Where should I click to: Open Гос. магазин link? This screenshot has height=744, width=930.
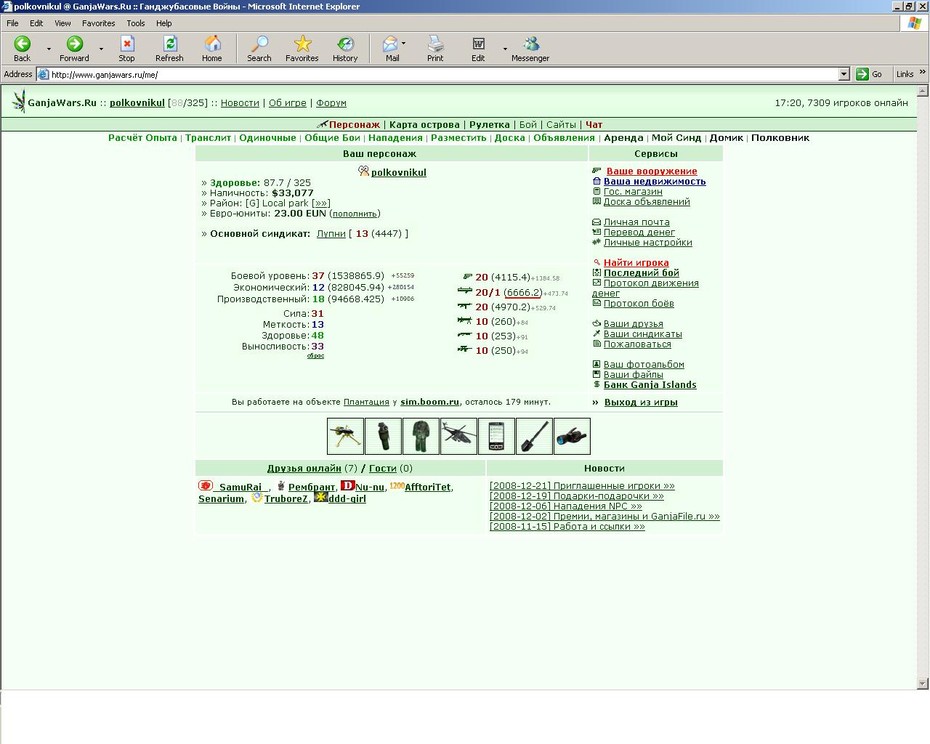click(633, 192)
